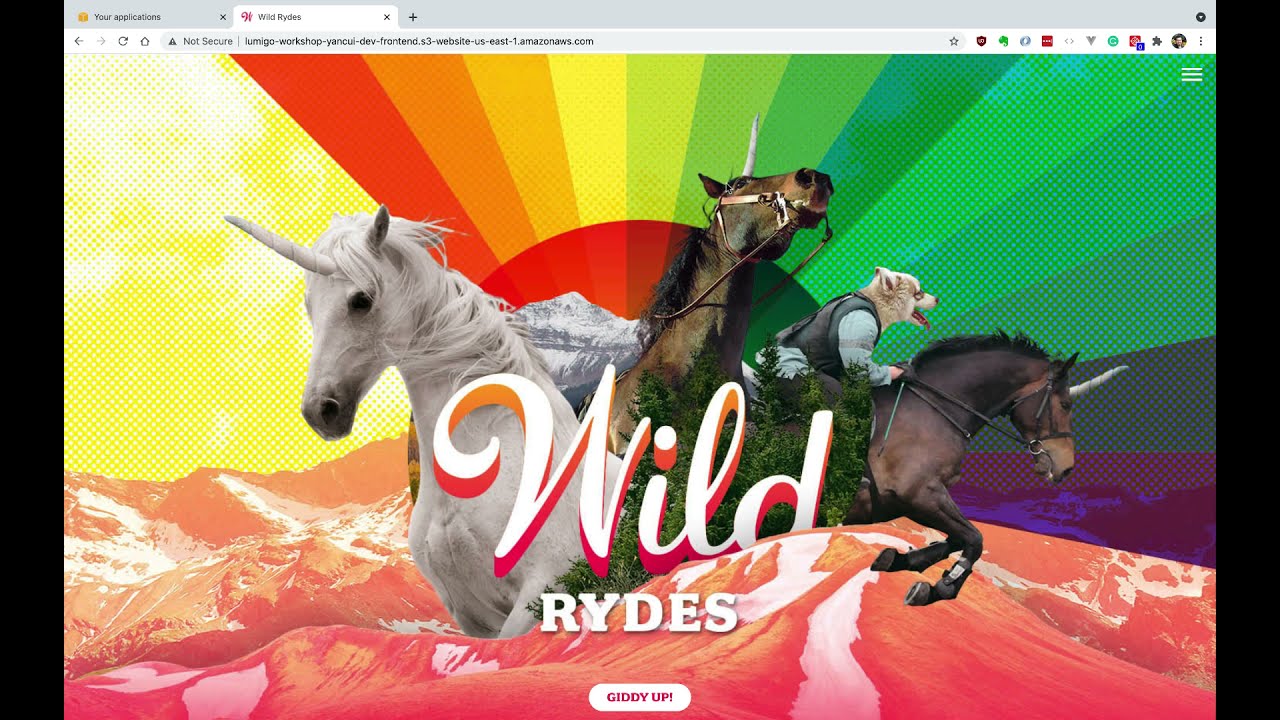Open a new browser tab
This screenshot has width=1280, height=720.
(x=413, y=17)
